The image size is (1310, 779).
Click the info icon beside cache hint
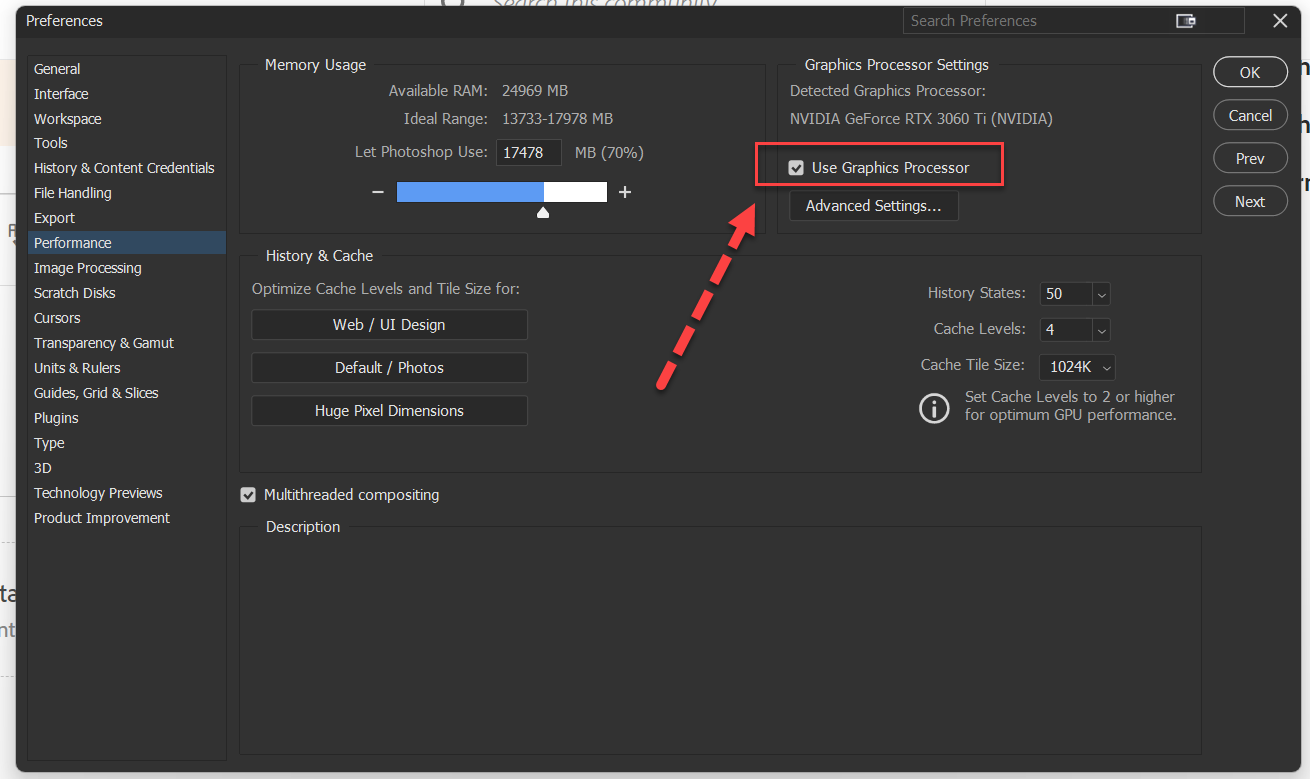(934, 407)
